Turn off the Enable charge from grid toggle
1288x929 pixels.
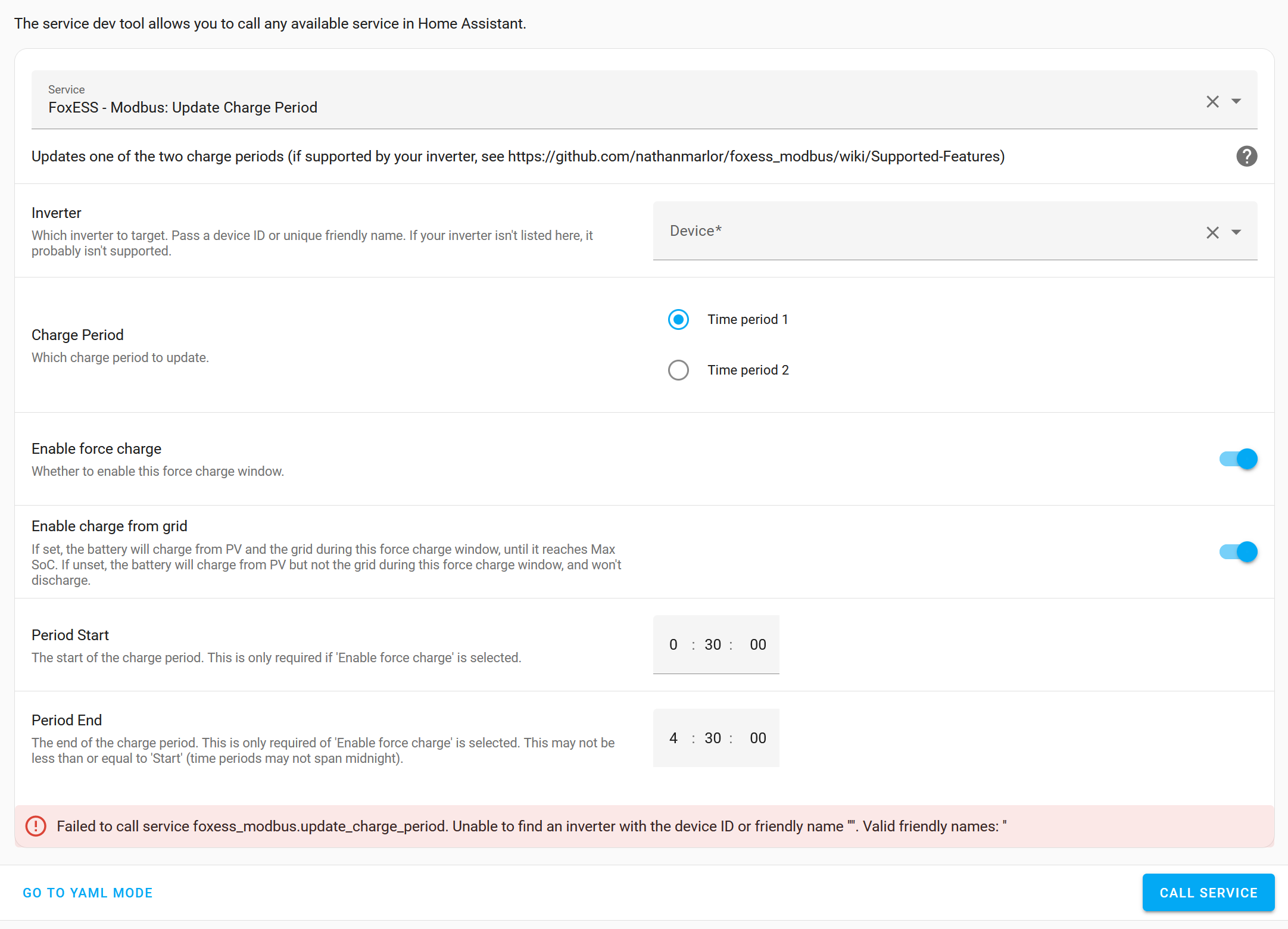click(1237, 552)
